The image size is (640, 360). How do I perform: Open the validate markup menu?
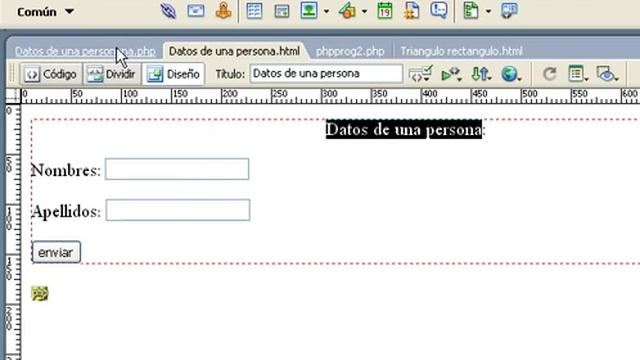(x=420, y=74)
